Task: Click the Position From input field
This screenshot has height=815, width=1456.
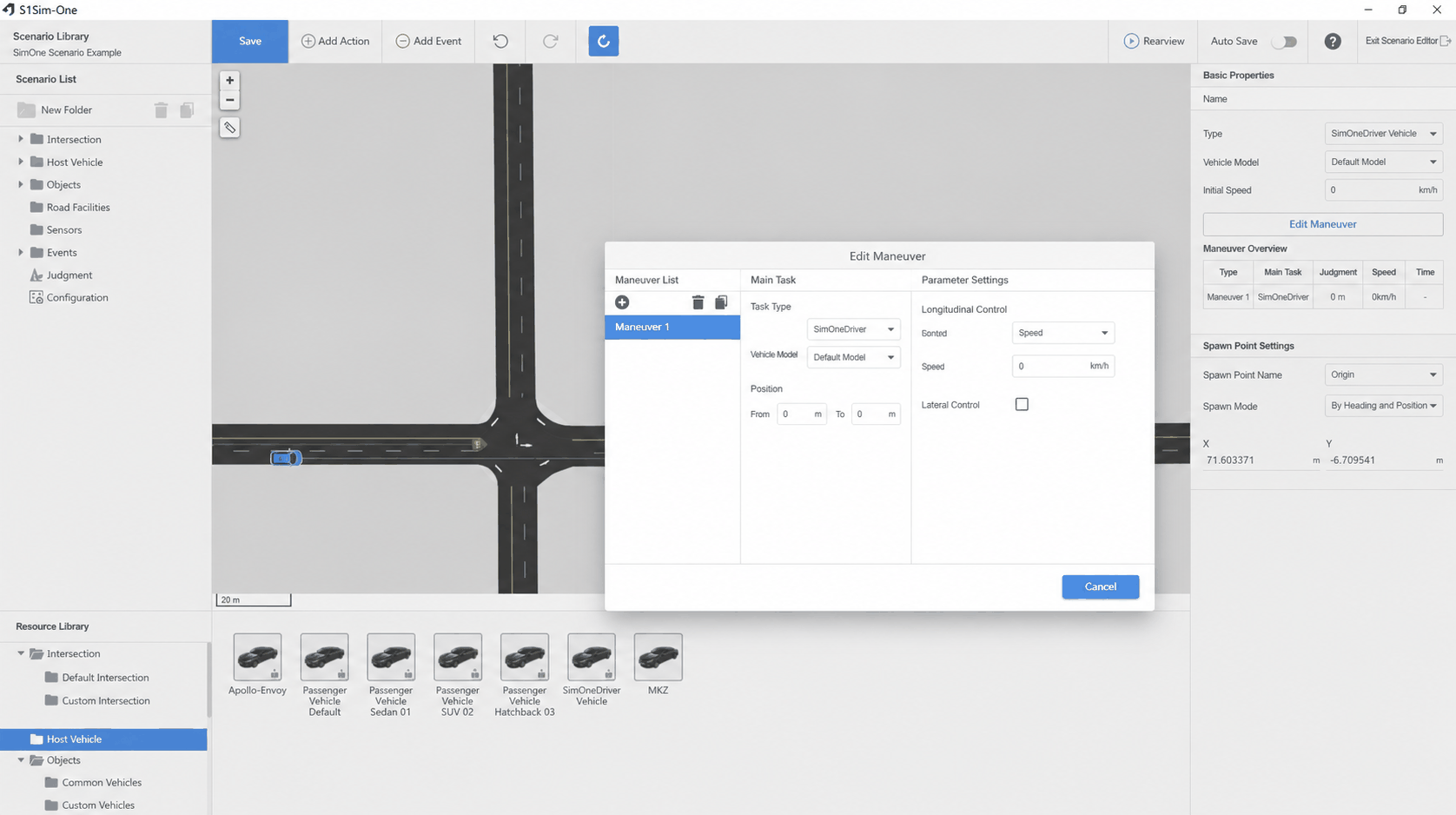Action: coord(801,414)
